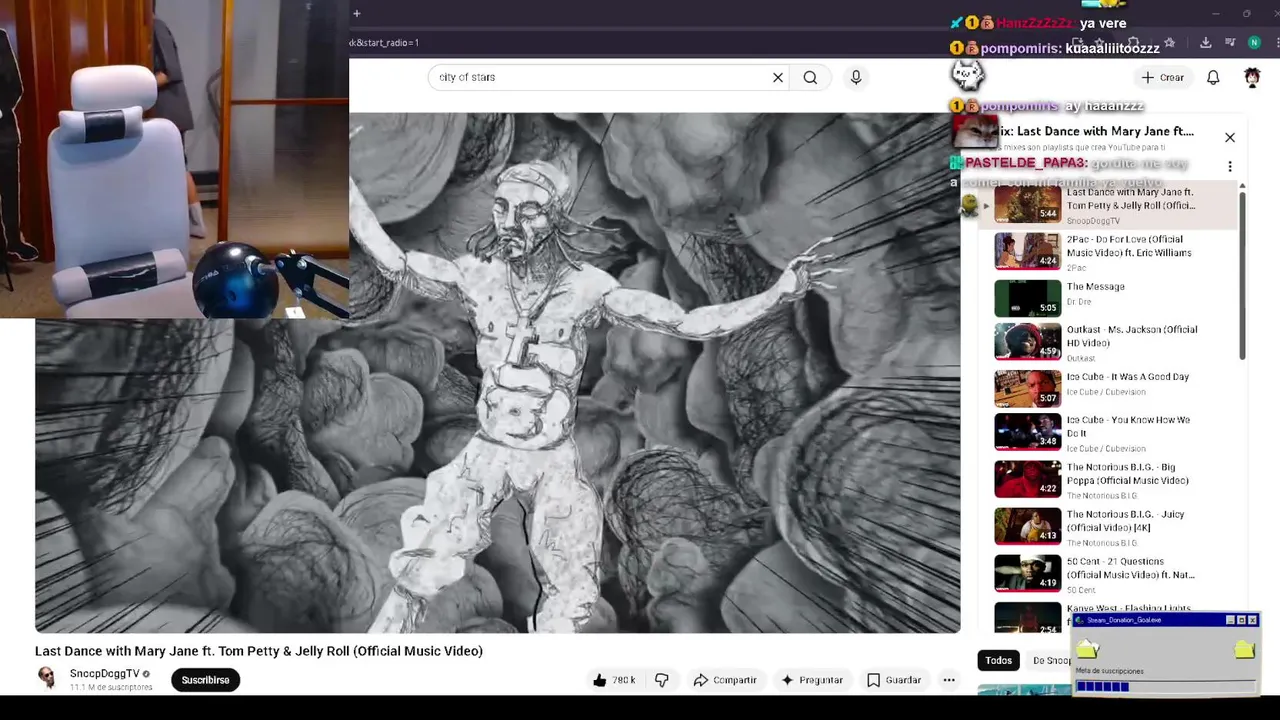Click the open folder icon in donation window
Screen dimensions: 1280x720
coord(1087,650)
